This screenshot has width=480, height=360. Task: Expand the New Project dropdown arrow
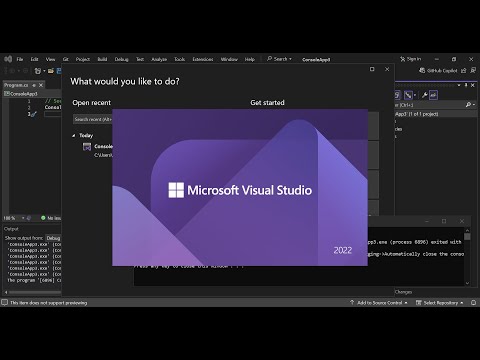[x=44, y=71]
